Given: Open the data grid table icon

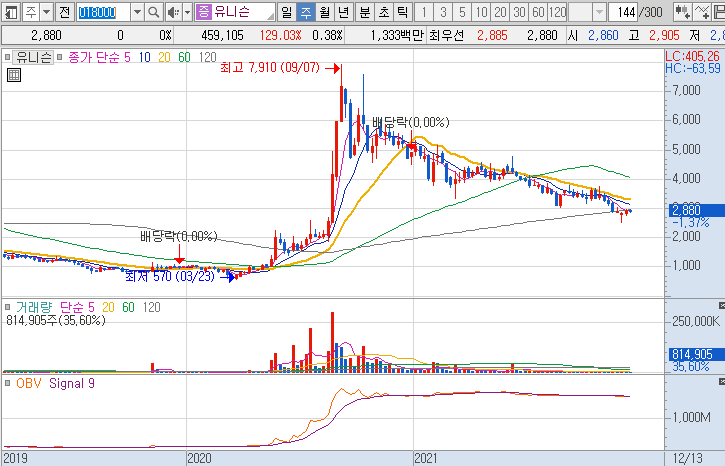Looking at the screenshot, I should click(x=14, y=75).
